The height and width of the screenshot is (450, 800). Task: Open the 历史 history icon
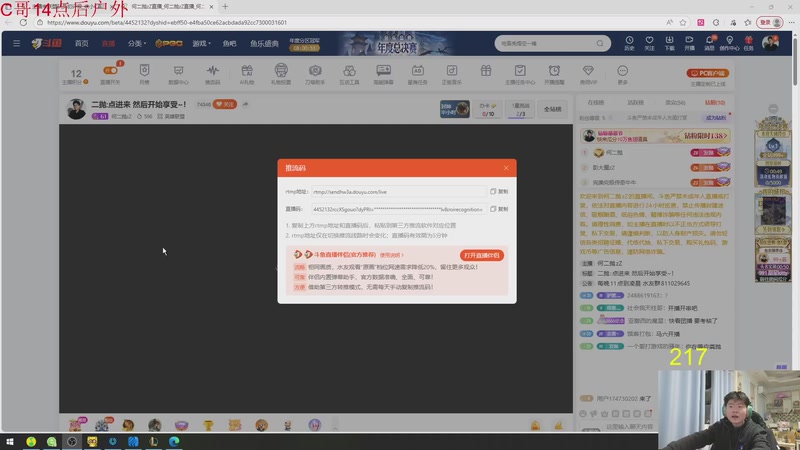pyautogui.click(x=629, y=43)
